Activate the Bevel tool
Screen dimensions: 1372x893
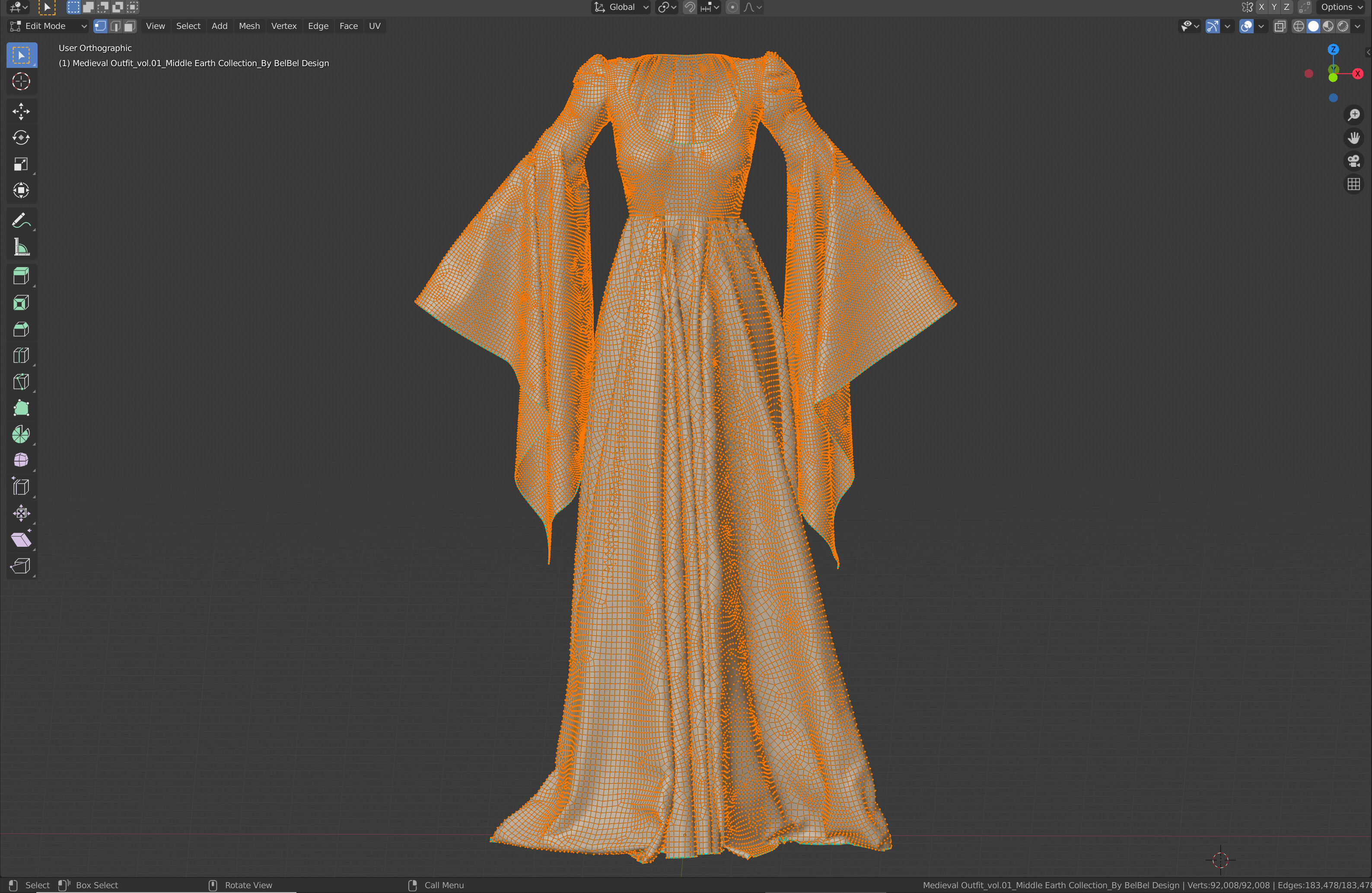21,328
